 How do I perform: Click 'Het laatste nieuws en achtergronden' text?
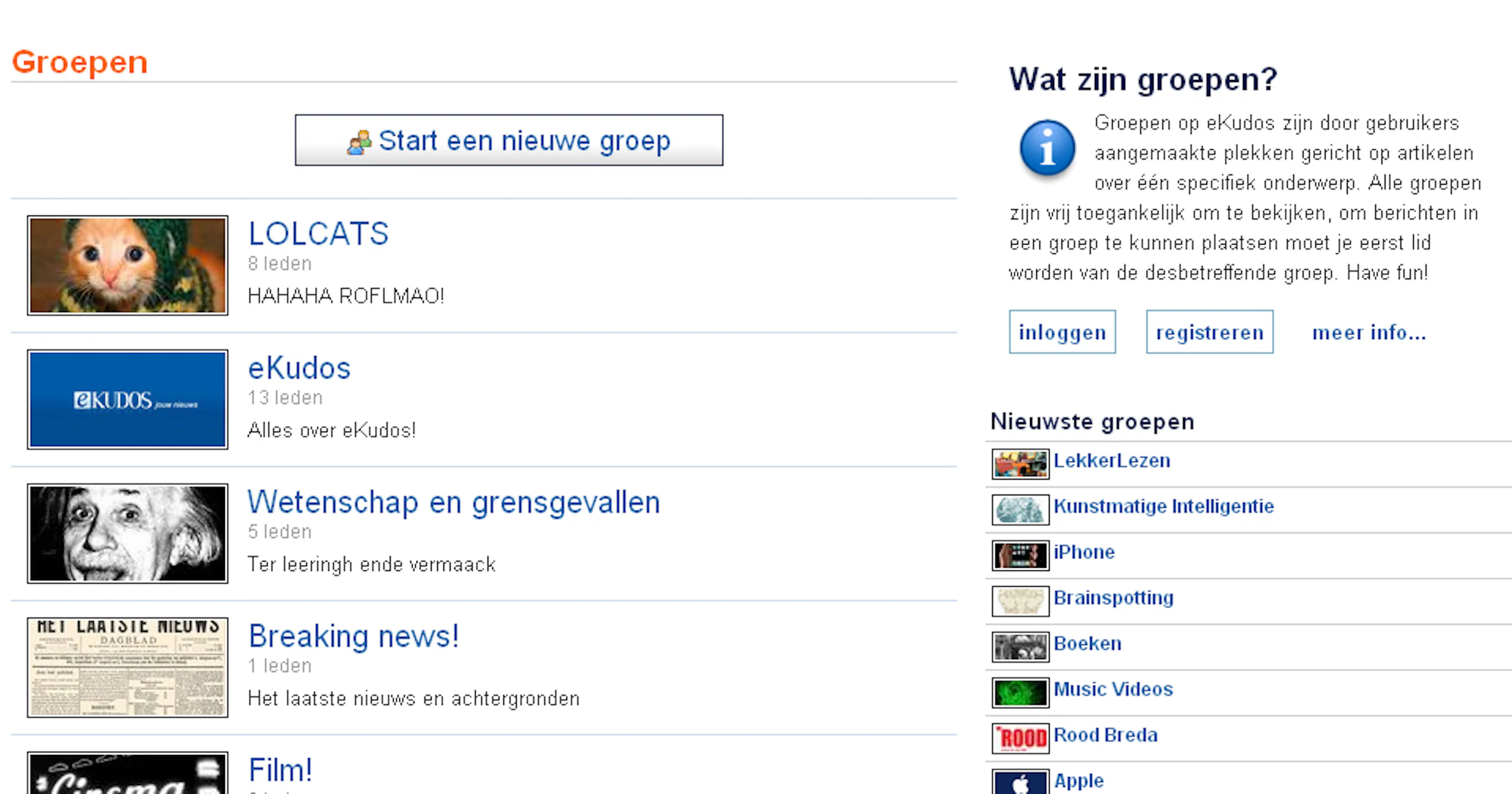pyautogui.click(x=413, y=698)
